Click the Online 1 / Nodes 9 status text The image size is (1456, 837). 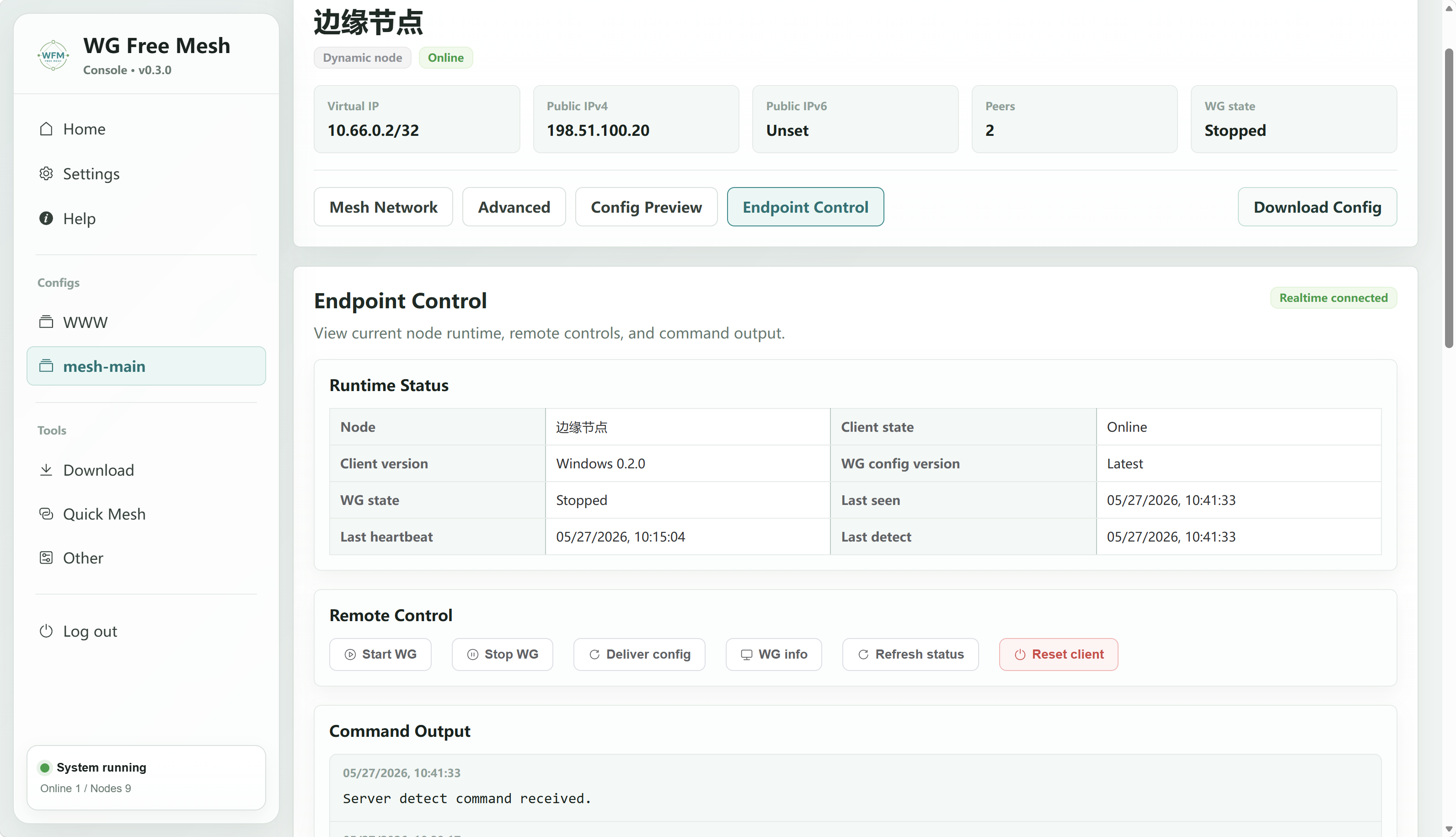86,789
